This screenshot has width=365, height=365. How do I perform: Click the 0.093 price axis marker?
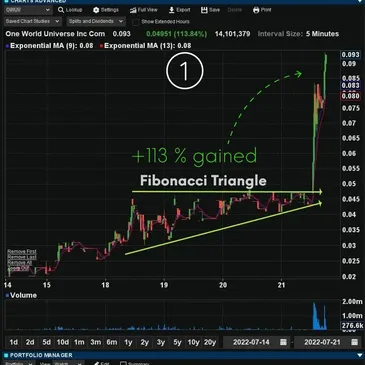pyautogui.click(x=351, y=55)
